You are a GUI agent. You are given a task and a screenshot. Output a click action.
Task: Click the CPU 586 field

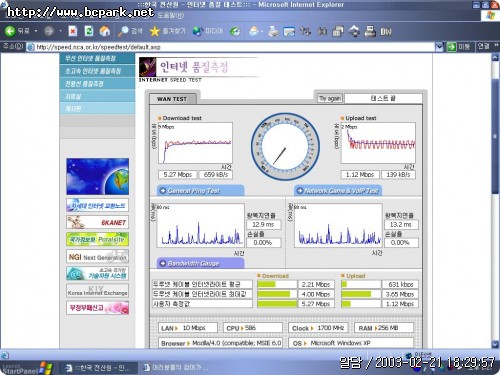[253, 328]
